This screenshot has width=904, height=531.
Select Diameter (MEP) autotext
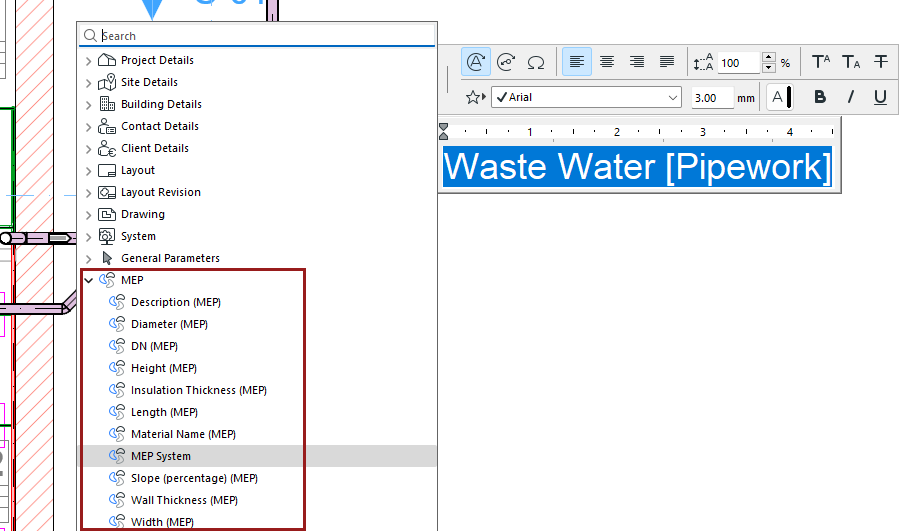coord(170,324)
